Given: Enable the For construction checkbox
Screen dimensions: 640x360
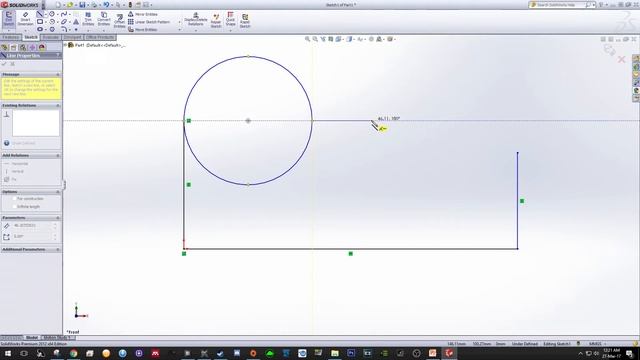Looking at the screenshot, I should click(14, 199).
